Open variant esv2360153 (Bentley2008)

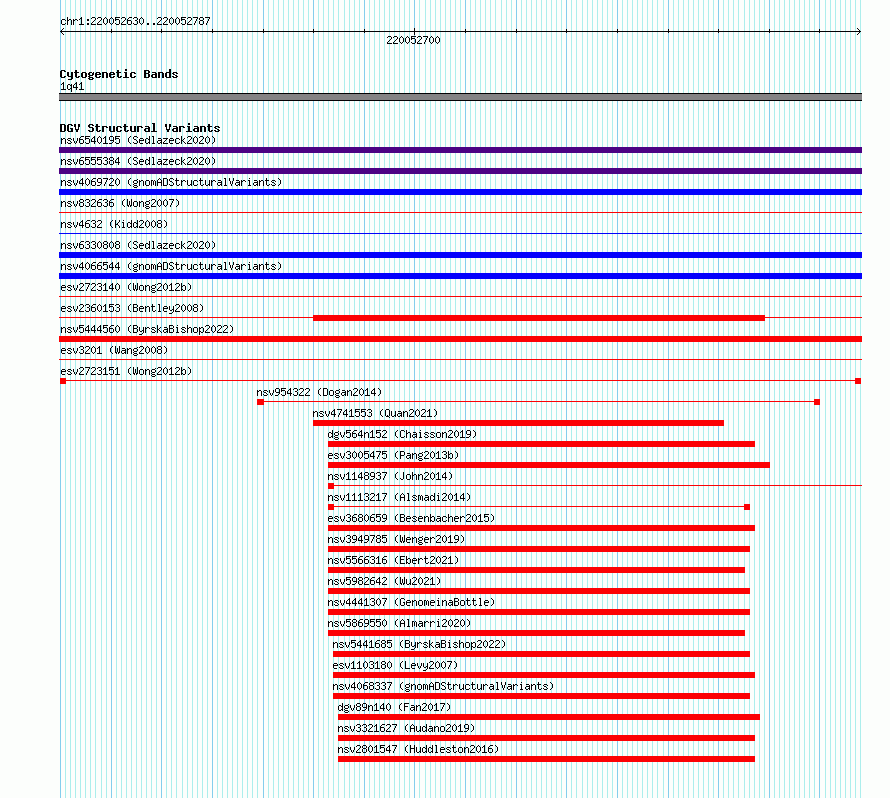[132, 308]
